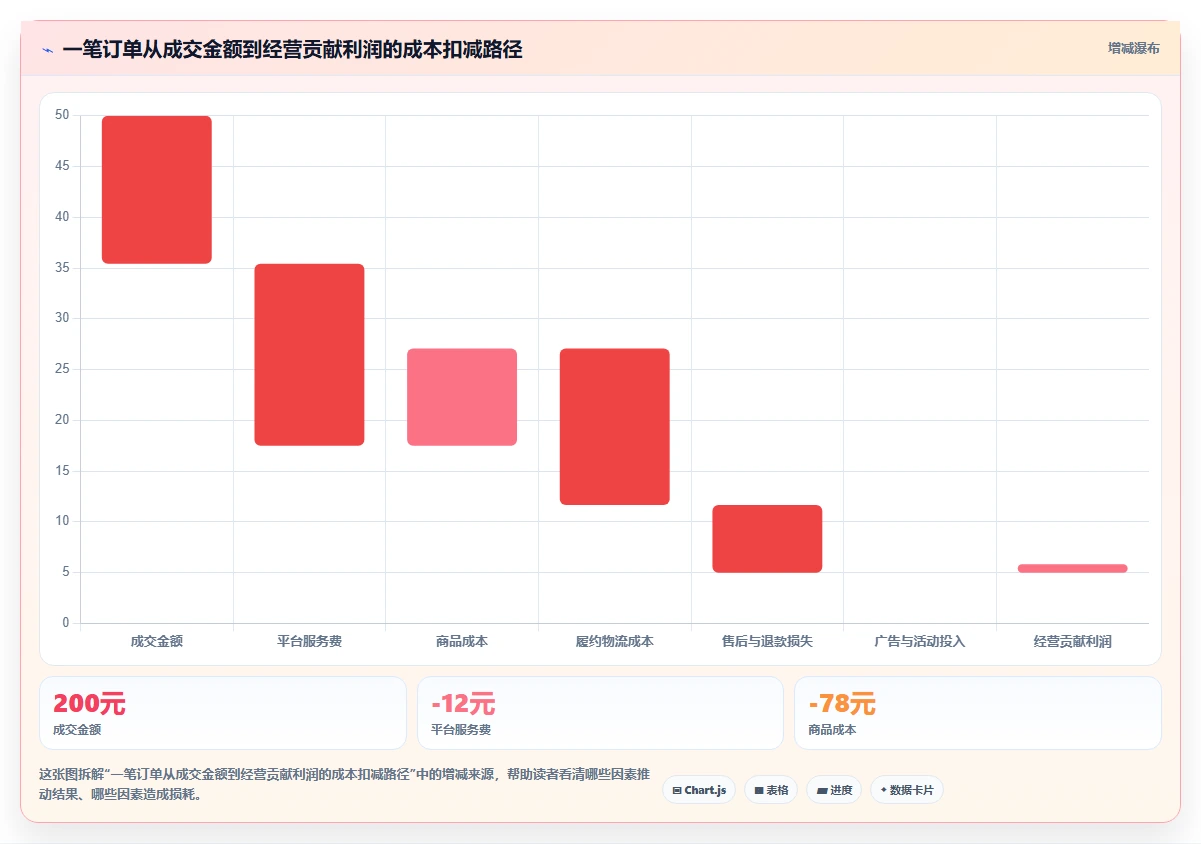Image resolution: width=1201 pixels, height=844 pixels.
Task: Click the 售后与退款损失 axis label
Action: [767, 641]
